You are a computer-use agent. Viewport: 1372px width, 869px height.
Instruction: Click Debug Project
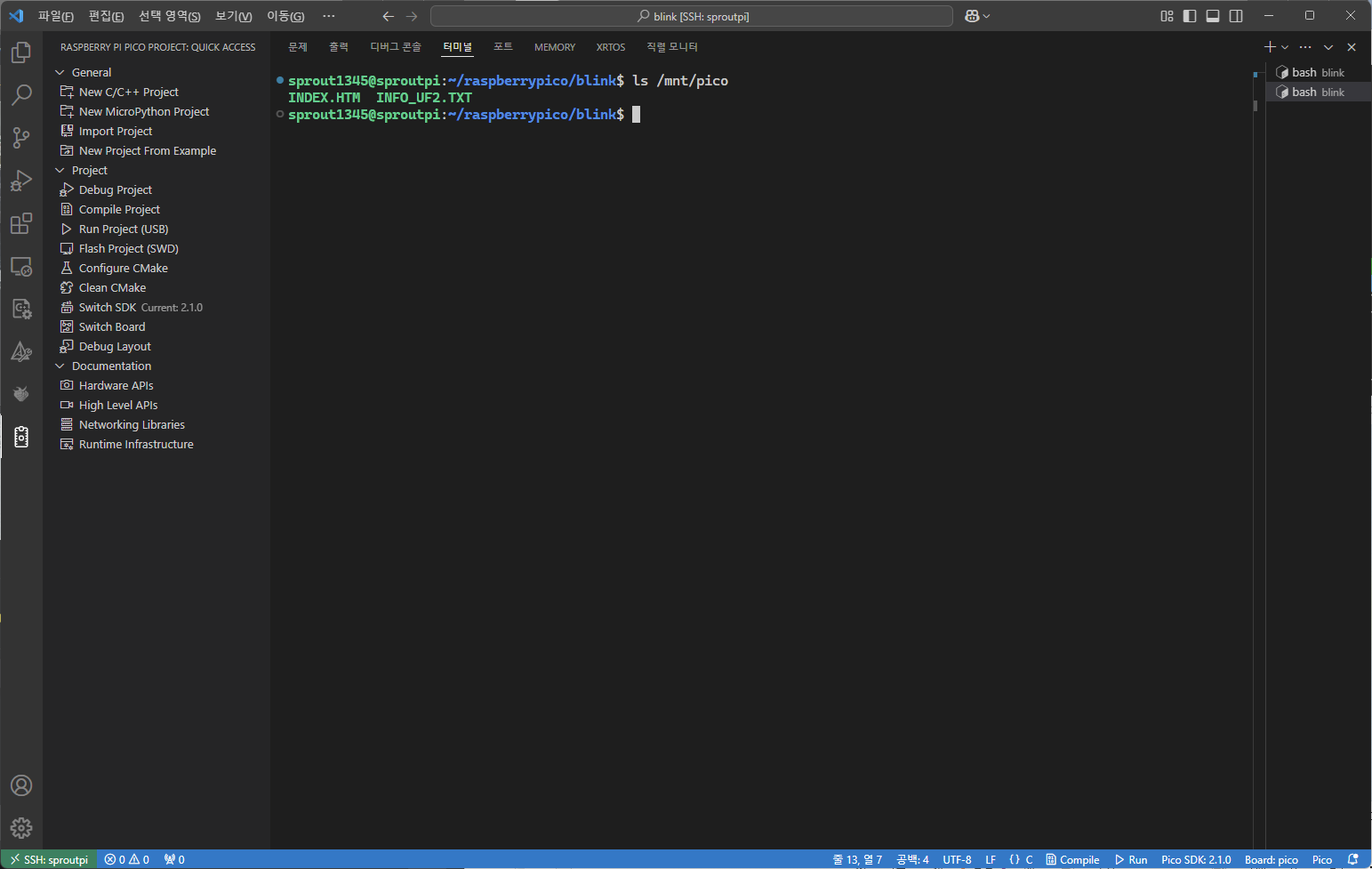116,189
